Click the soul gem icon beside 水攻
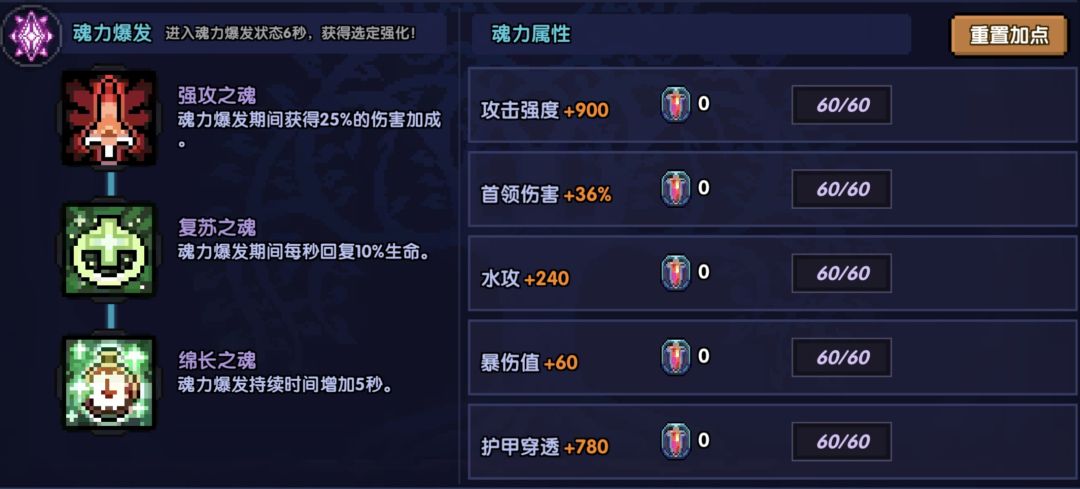Image resolution: width=1080 pixels, height=489 pixels. tap(675, 272)
